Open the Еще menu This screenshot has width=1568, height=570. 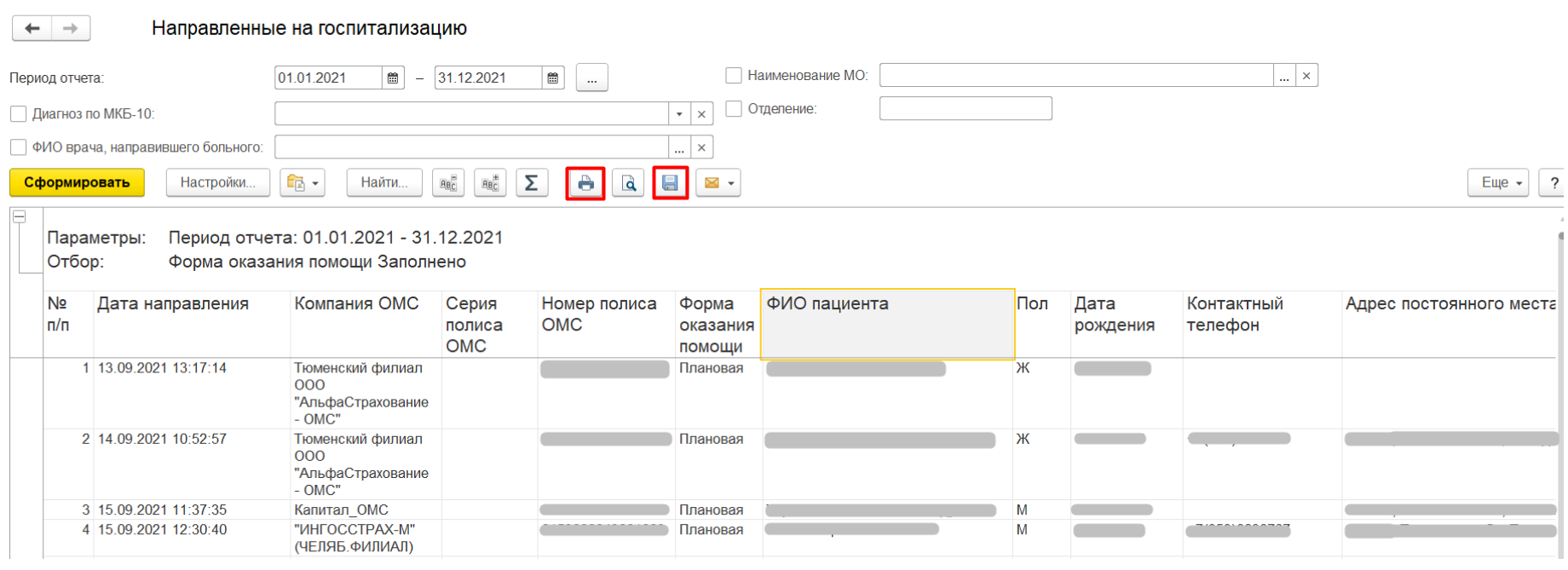point(1497,183)
